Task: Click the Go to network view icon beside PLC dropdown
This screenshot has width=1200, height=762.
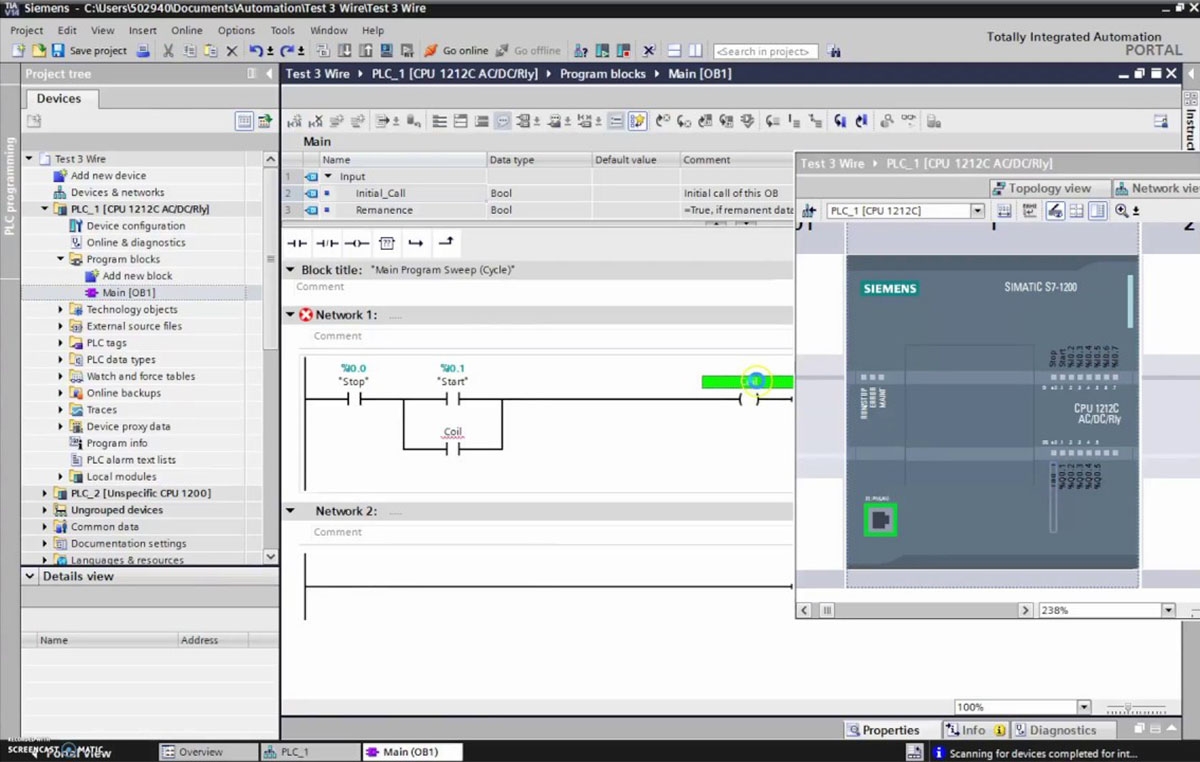Action: [810, 211]
